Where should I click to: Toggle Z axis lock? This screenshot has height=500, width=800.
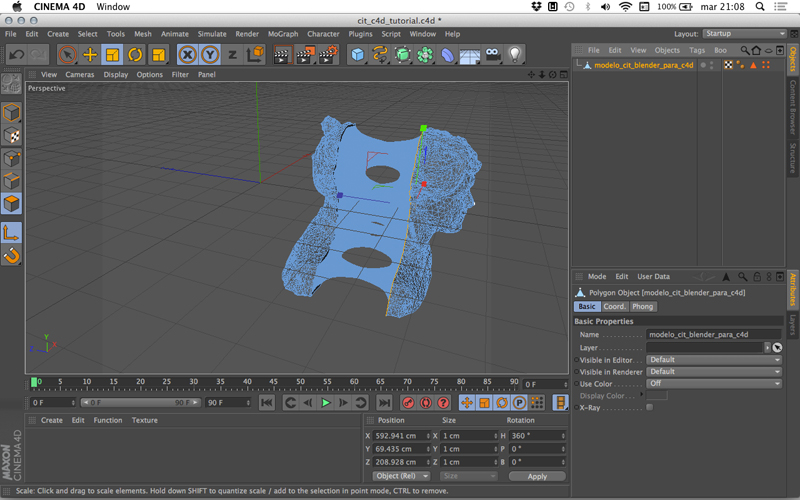point(232,55)
